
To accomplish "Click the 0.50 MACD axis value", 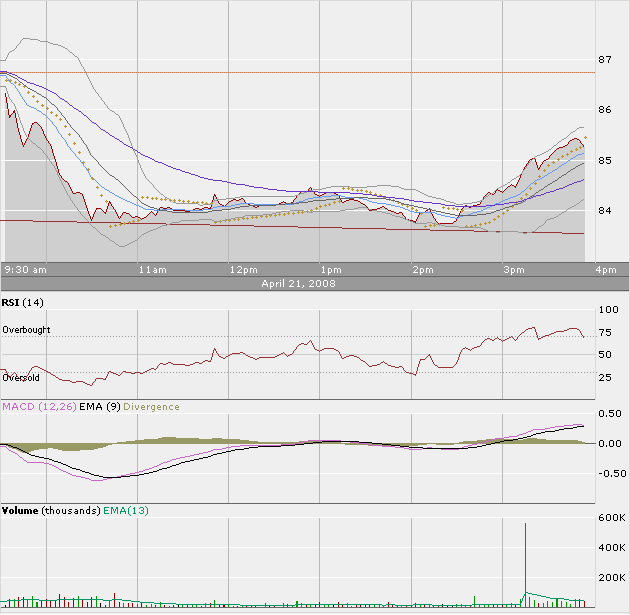I will coord(610,413).
